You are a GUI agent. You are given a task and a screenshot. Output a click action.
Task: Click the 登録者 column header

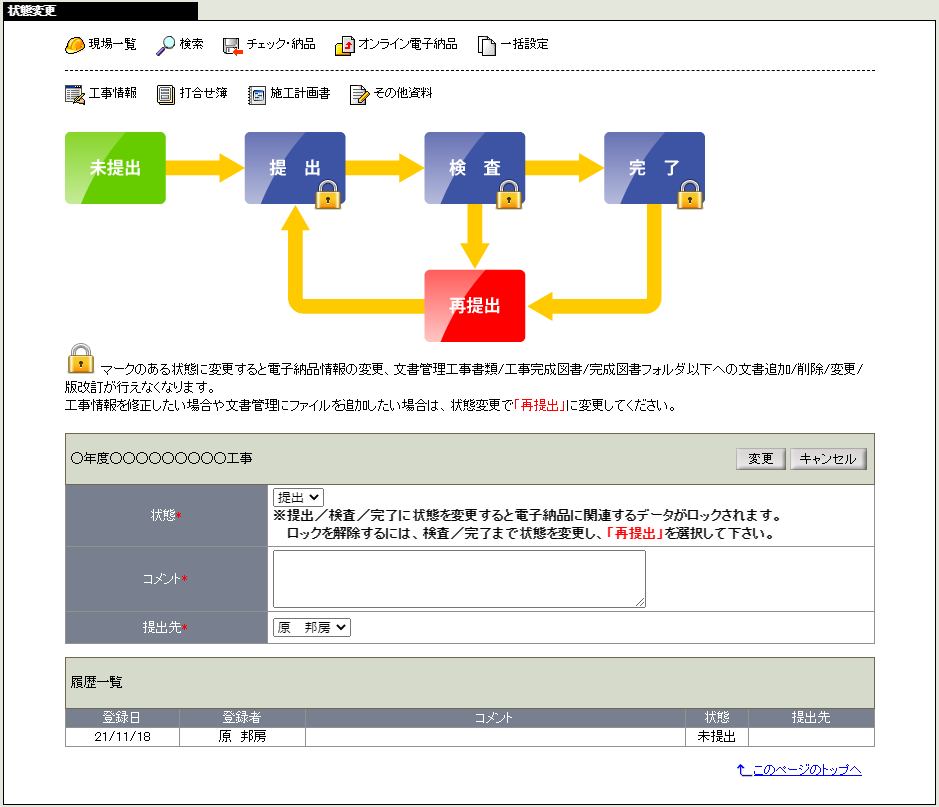point(242,717)
